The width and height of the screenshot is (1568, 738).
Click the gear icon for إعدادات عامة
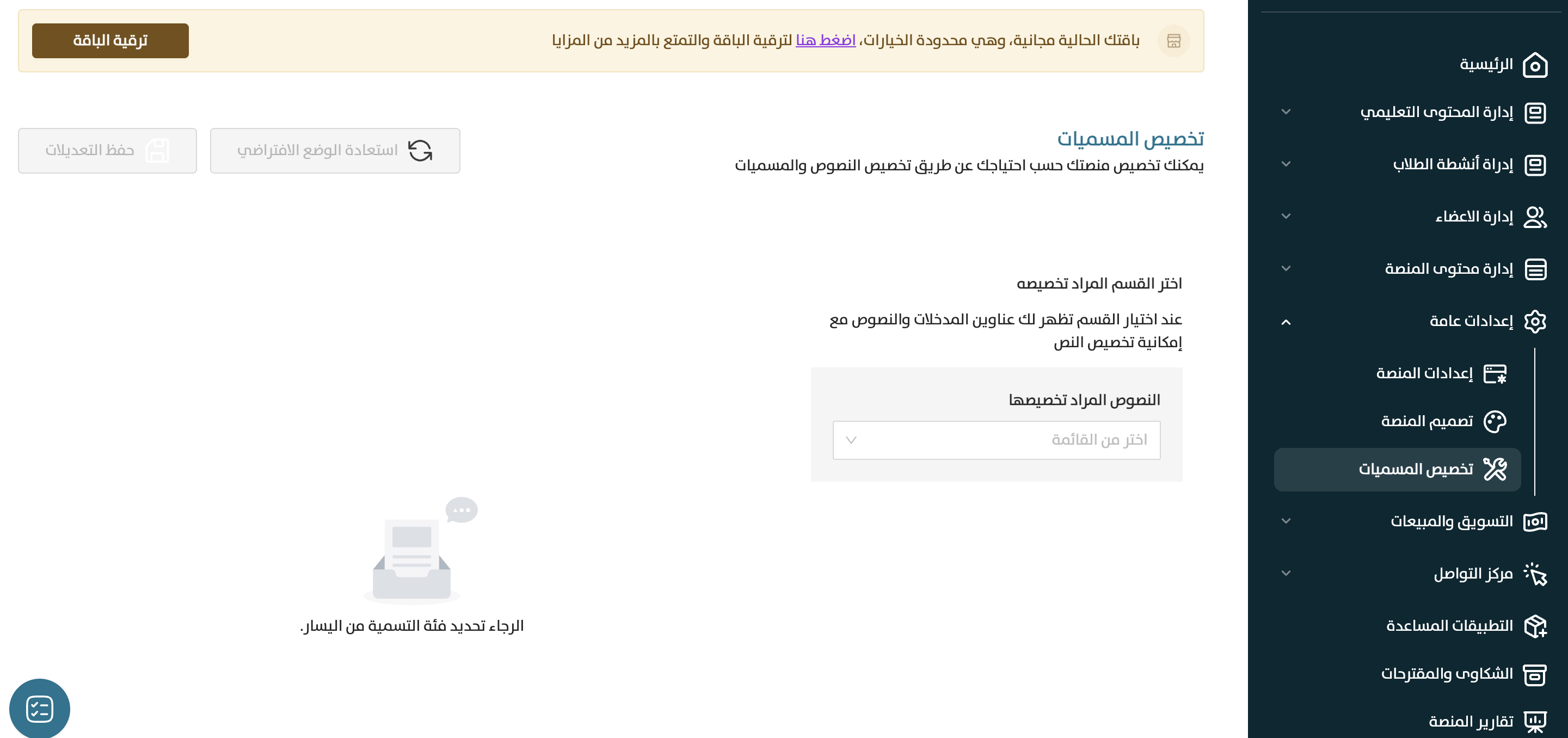click(x=1534, y=322)
